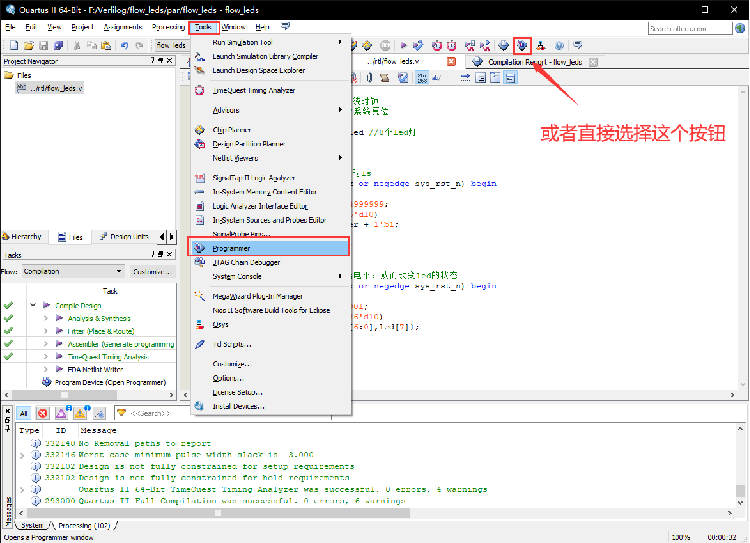
Task: Click the Start Compilation play icon
Action: [403, 45]
